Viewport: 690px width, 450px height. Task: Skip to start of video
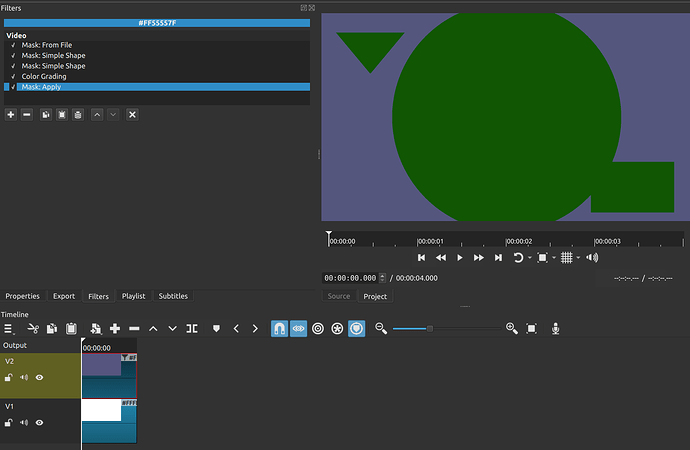point(422,258)
